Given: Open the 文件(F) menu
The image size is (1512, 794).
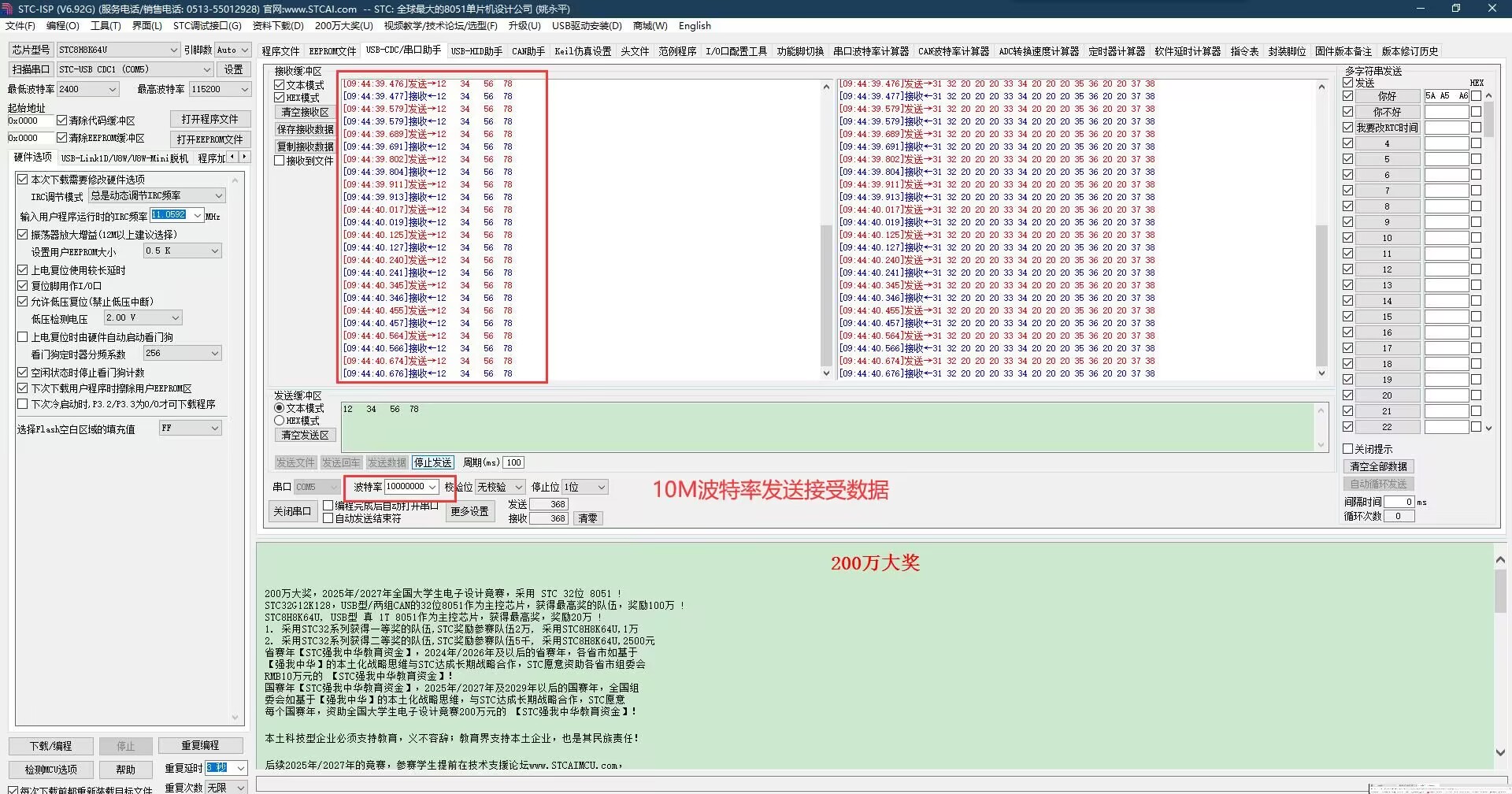Looking at the screenshot, I should (x=20, y=26).
